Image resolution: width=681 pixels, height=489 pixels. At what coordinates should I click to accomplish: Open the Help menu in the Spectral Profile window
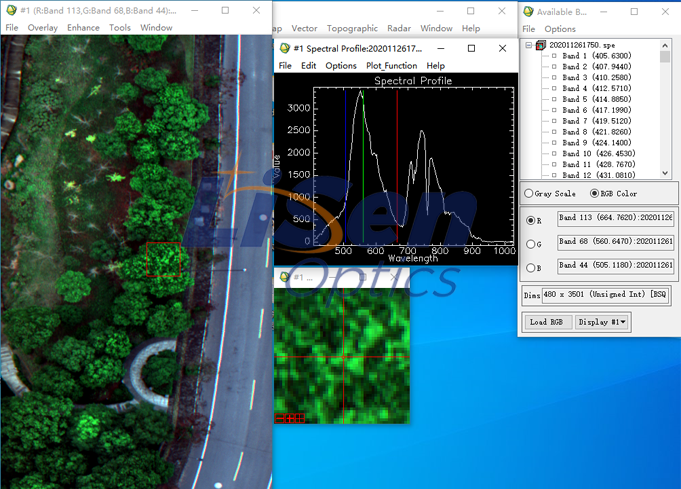tap(436, 66)
